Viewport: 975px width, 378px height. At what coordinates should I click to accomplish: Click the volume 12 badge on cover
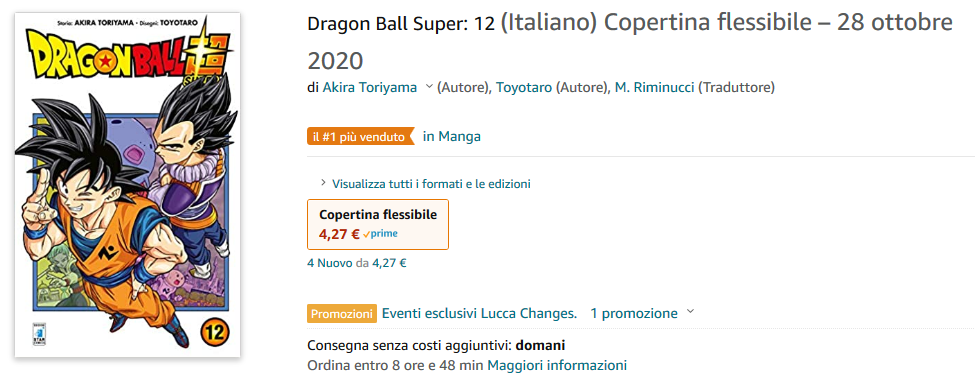[214, 330]
